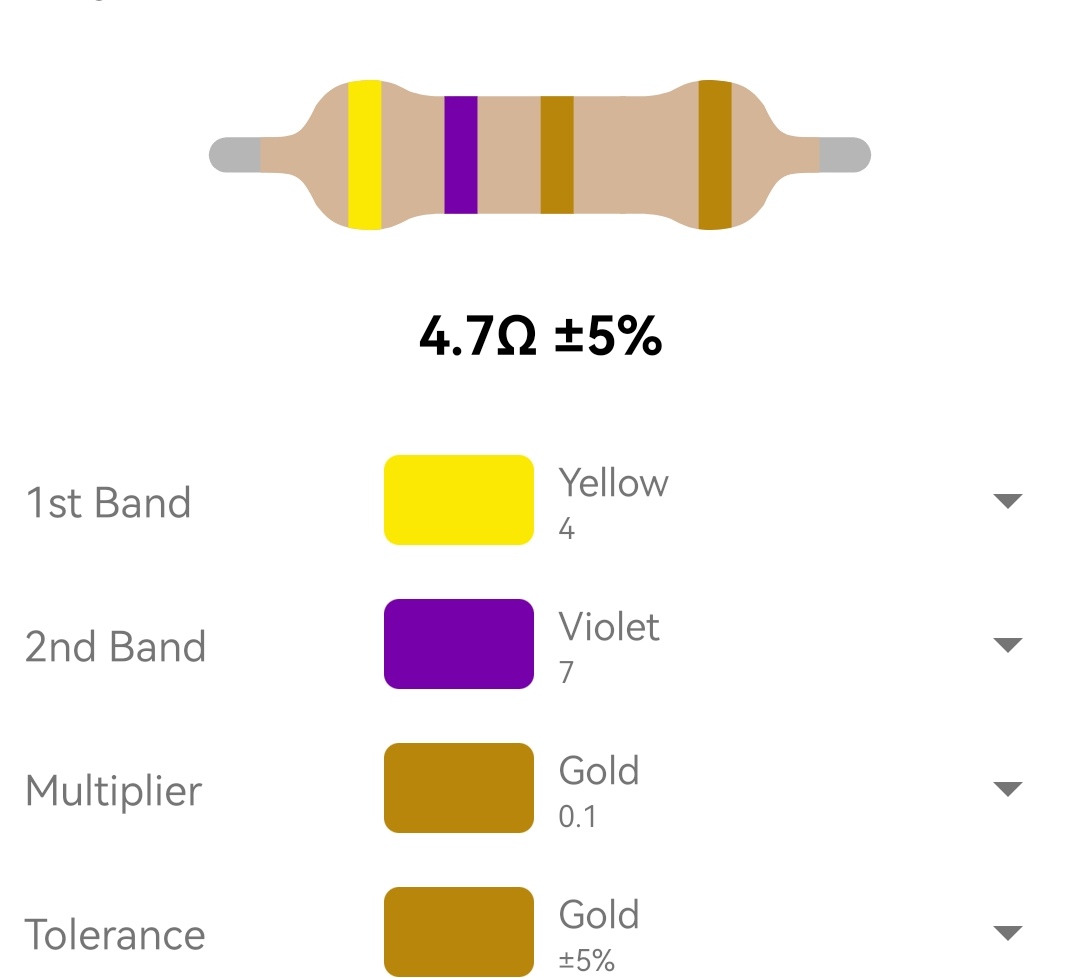Click the yellow band on the resistor
This screenshot has width=1080, height=978.
click(x=364, y=155)
